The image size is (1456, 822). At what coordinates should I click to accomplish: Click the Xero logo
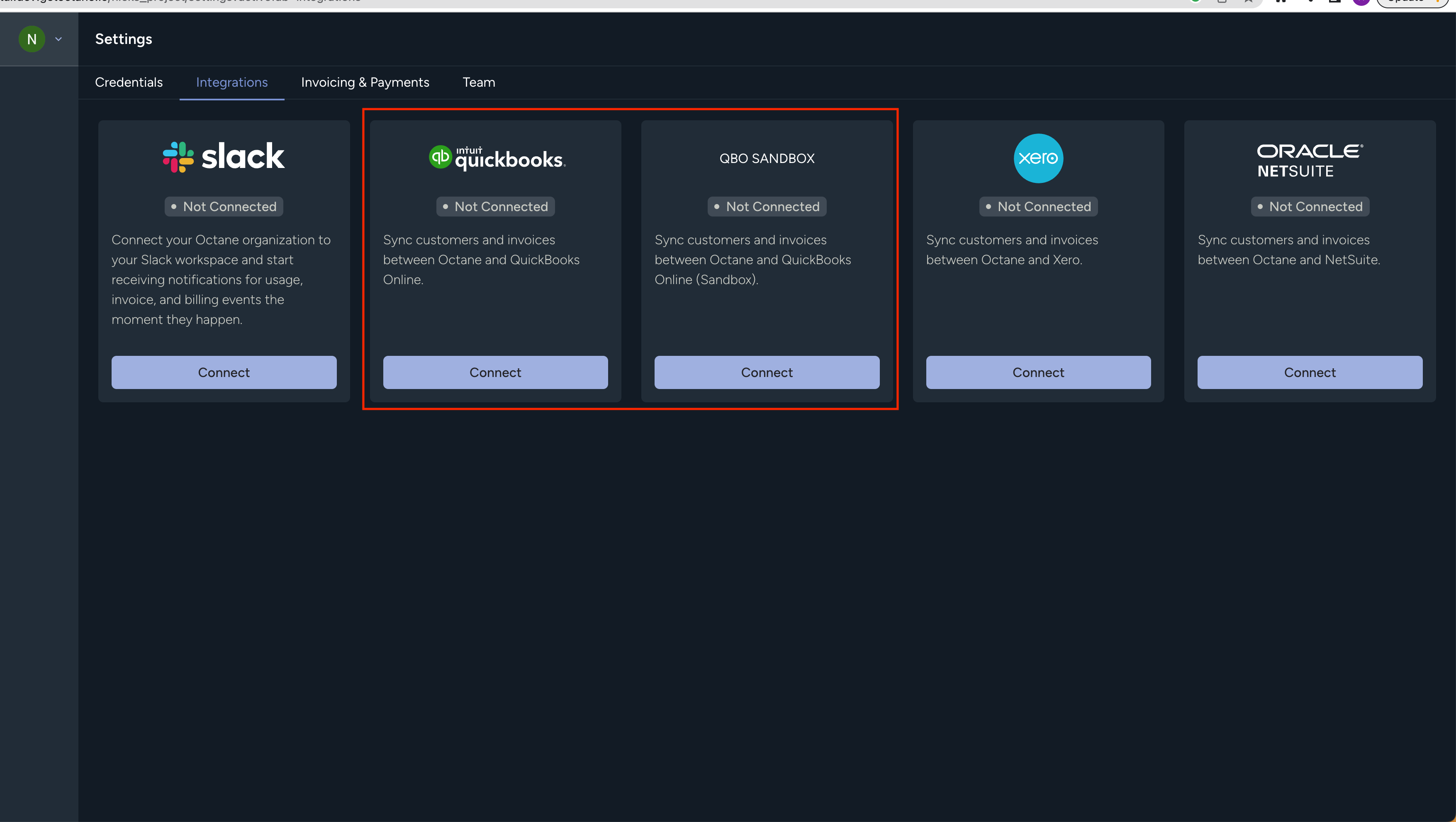pyautogui.click(x=1038, y=158)
